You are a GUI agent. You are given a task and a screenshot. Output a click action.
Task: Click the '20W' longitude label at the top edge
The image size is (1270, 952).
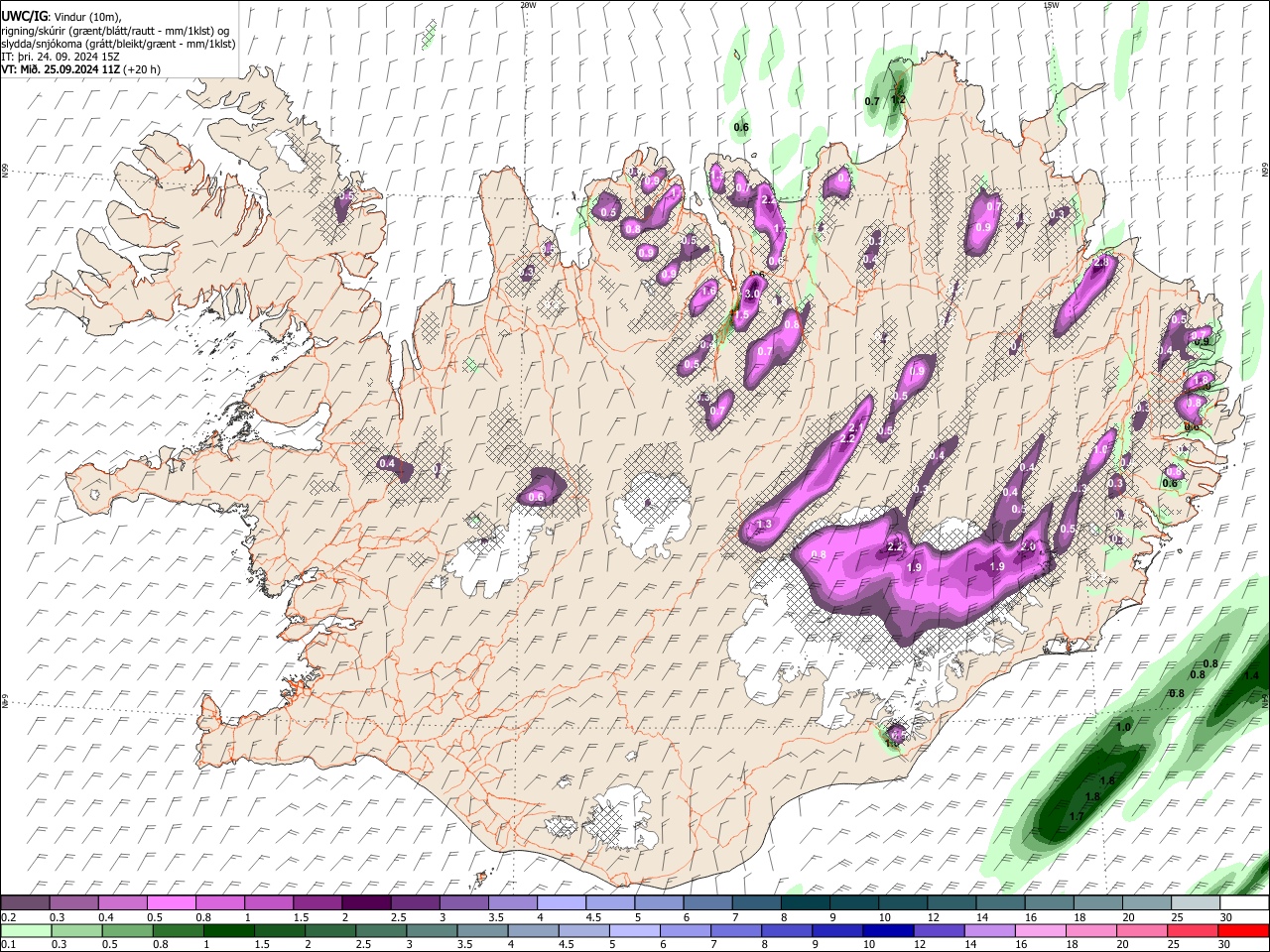pos(528,5)
